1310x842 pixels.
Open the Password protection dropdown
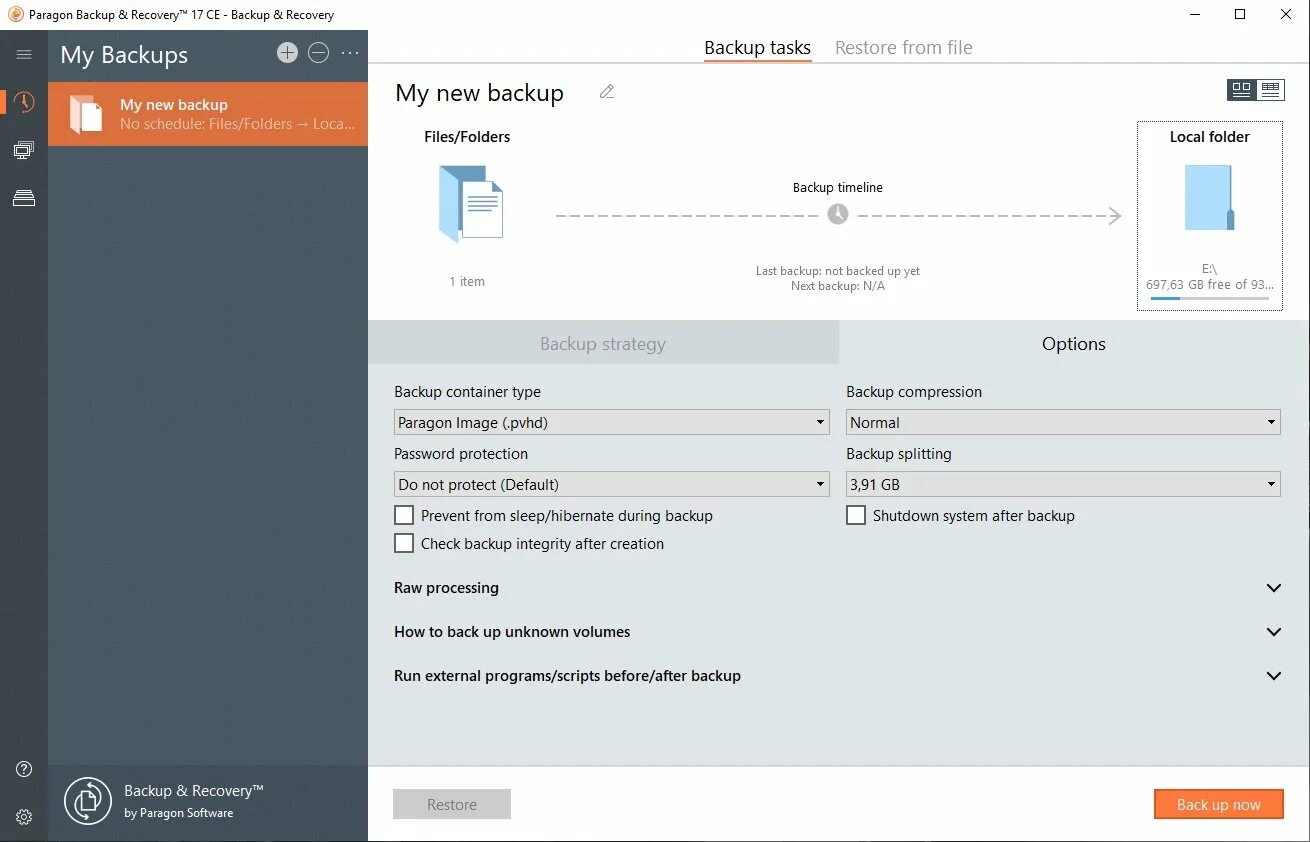(612, 484)
